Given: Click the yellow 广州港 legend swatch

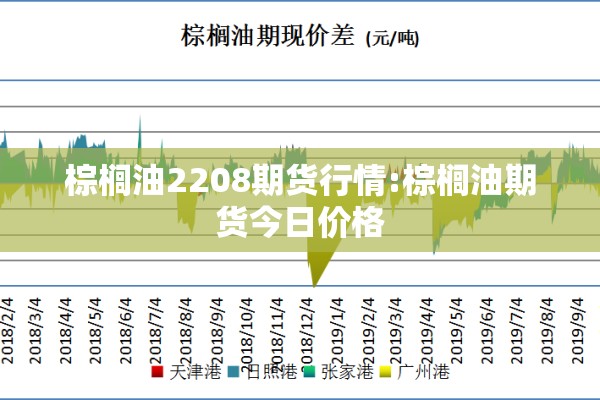Looking at the screenshot, I should (385, 371).
